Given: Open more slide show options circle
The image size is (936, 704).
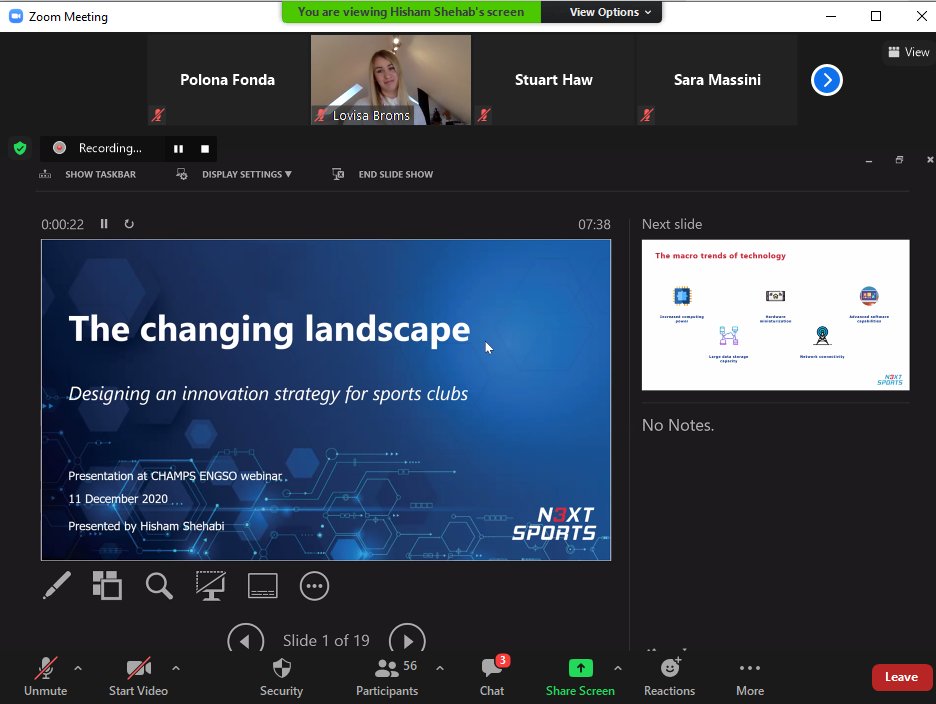Looking at the screenshot, I should (314, 586).
